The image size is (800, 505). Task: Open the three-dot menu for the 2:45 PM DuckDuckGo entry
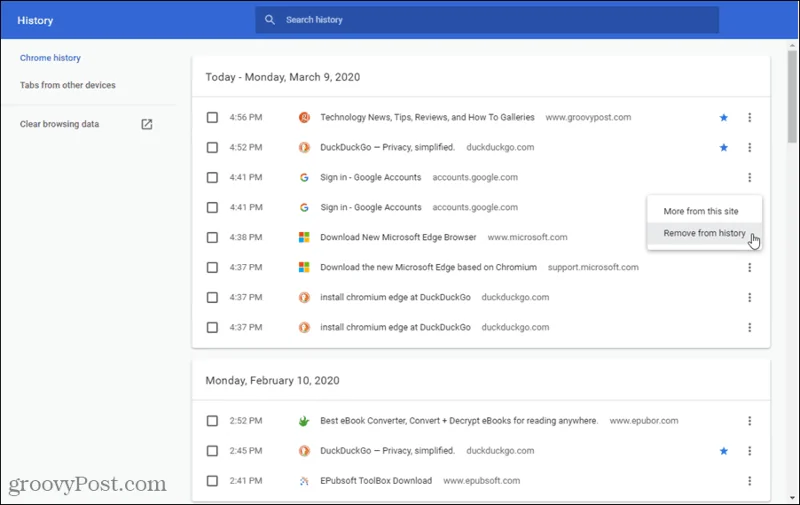coord(749,451)
